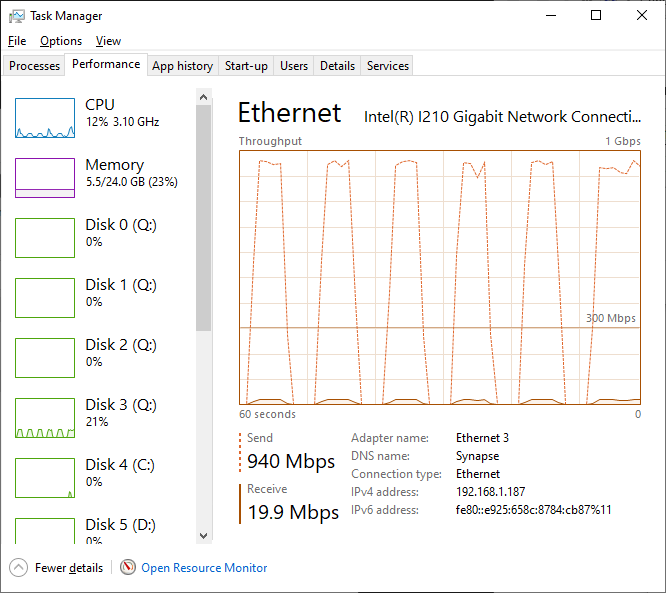Switch to the Processes tab
The height and width of the screenshot is (593, 666).
tap(34, 66)
